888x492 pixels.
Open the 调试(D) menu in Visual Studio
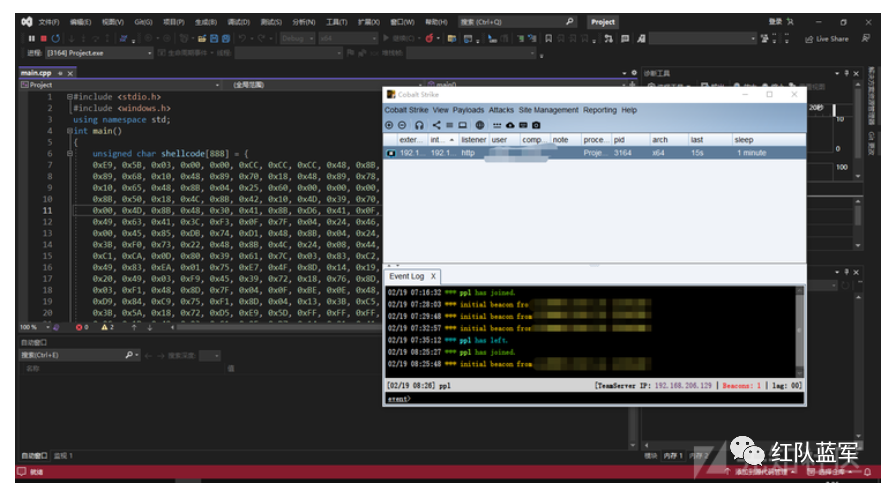pos(238,22)
